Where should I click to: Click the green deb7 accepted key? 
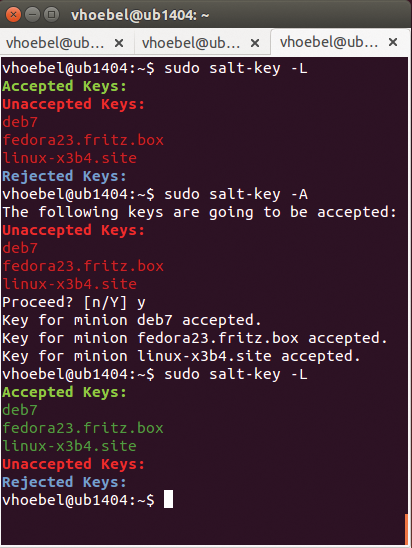coord(20,410)
